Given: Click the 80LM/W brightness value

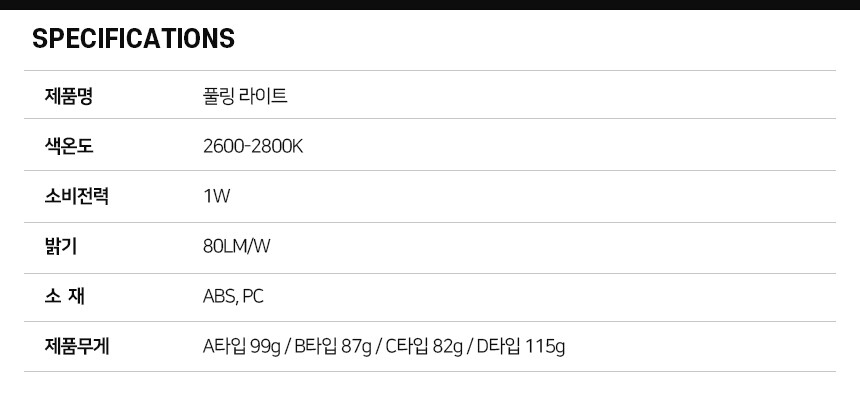Looking at the screenshot, I should tap(236, 246).
